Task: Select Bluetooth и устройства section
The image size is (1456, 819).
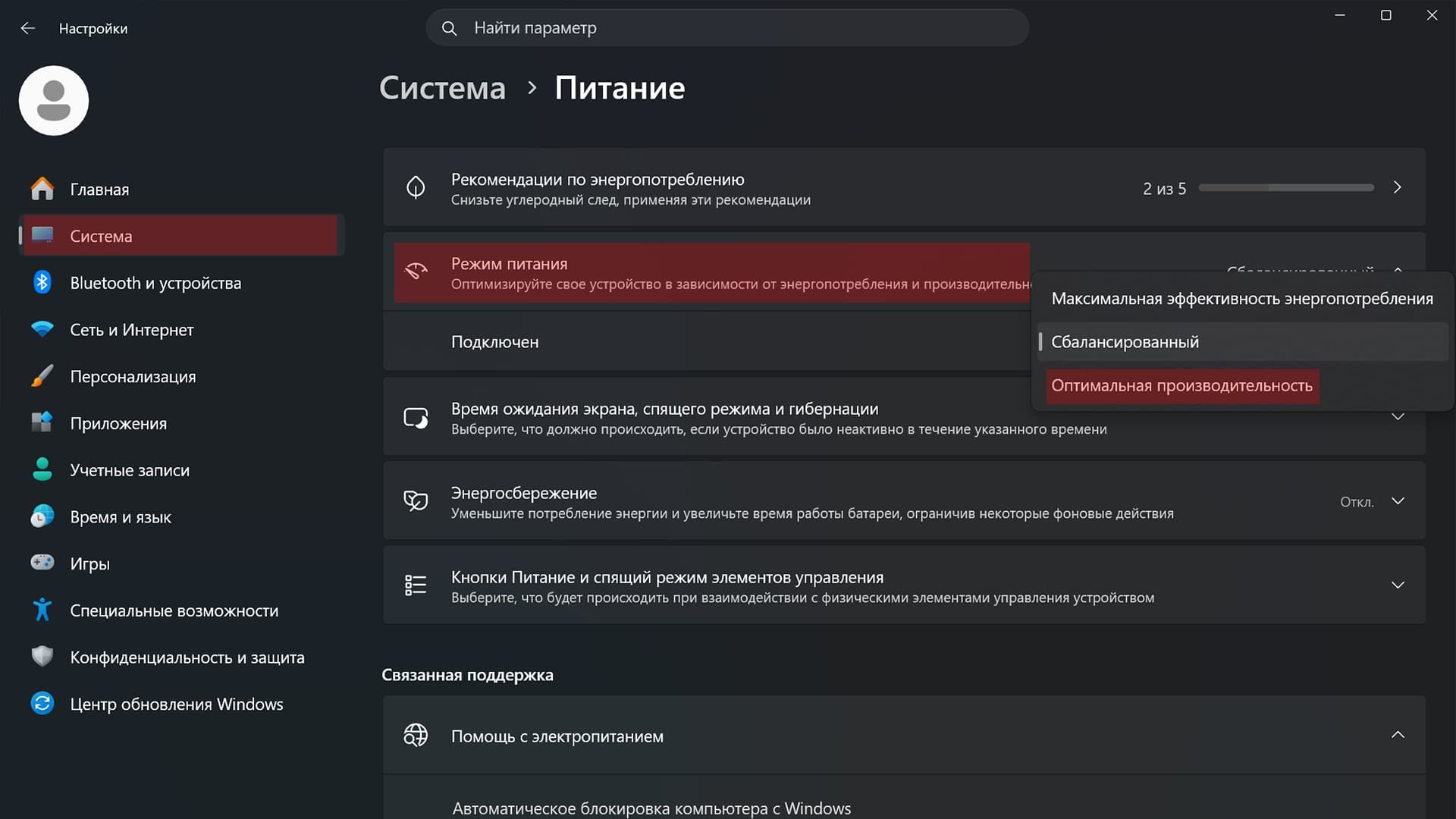Action: [x=182, y=283]
